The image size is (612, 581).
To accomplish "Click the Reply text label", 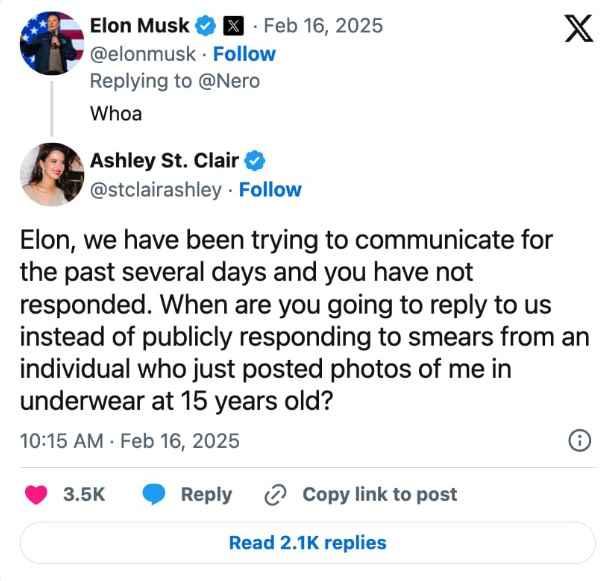I will pos(206,494).
